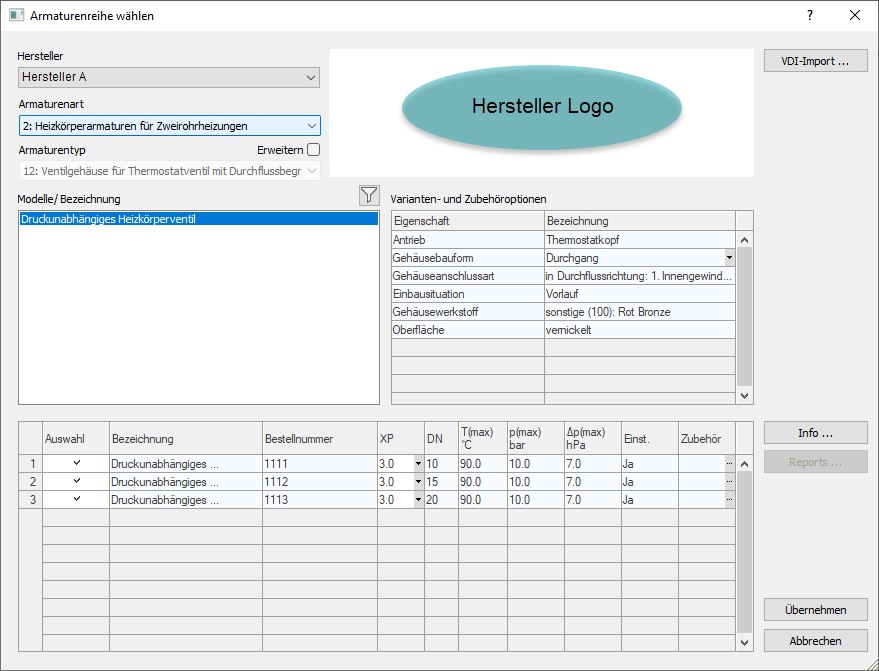Click the Antrieb property cell
The width and height of the screenshot is (879, 671).
coord(468,240)
